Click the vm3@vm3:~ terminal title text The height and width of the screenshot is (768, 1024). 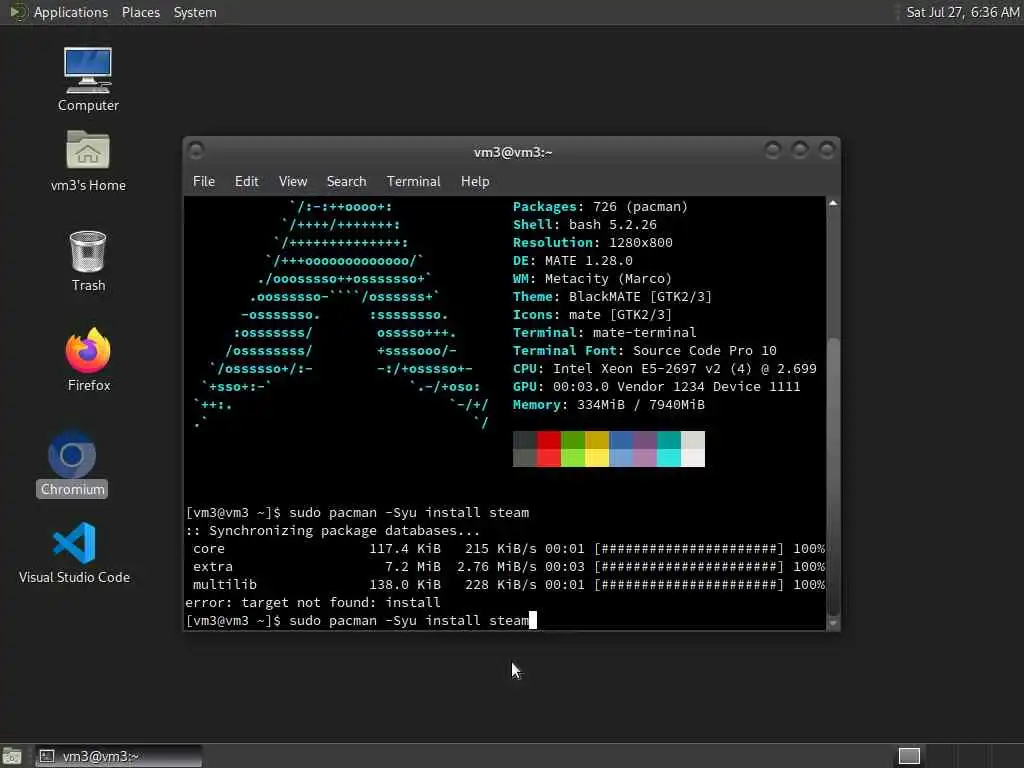pyautogui.click(x=513, y=152)
